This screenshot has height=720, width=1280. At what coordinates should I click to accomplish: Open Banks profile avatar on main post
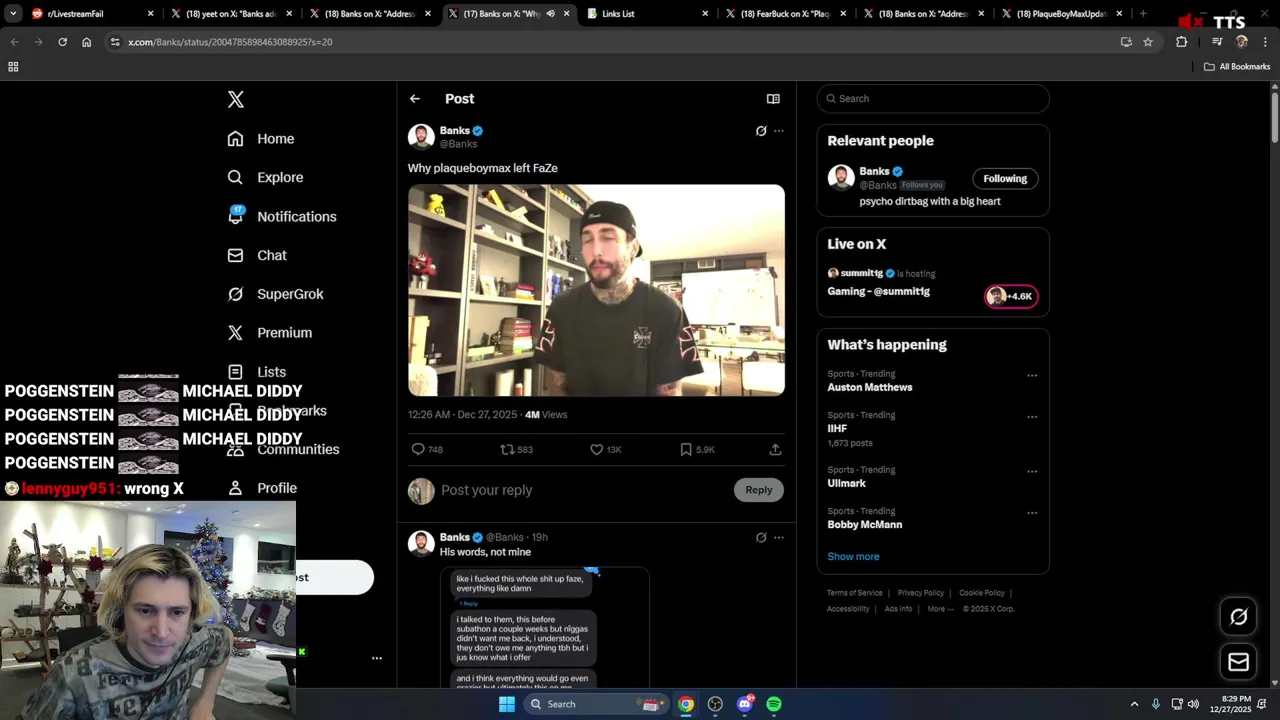click(x=421, y=137)
